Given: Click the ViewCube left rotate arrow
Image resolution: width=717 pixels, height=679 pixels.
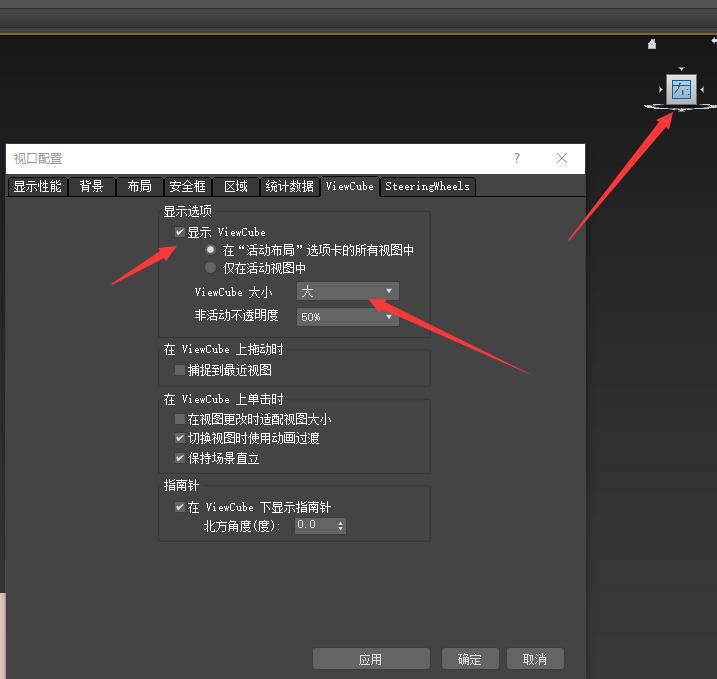Looking at the screenshot, I should (x=660, y=89).
